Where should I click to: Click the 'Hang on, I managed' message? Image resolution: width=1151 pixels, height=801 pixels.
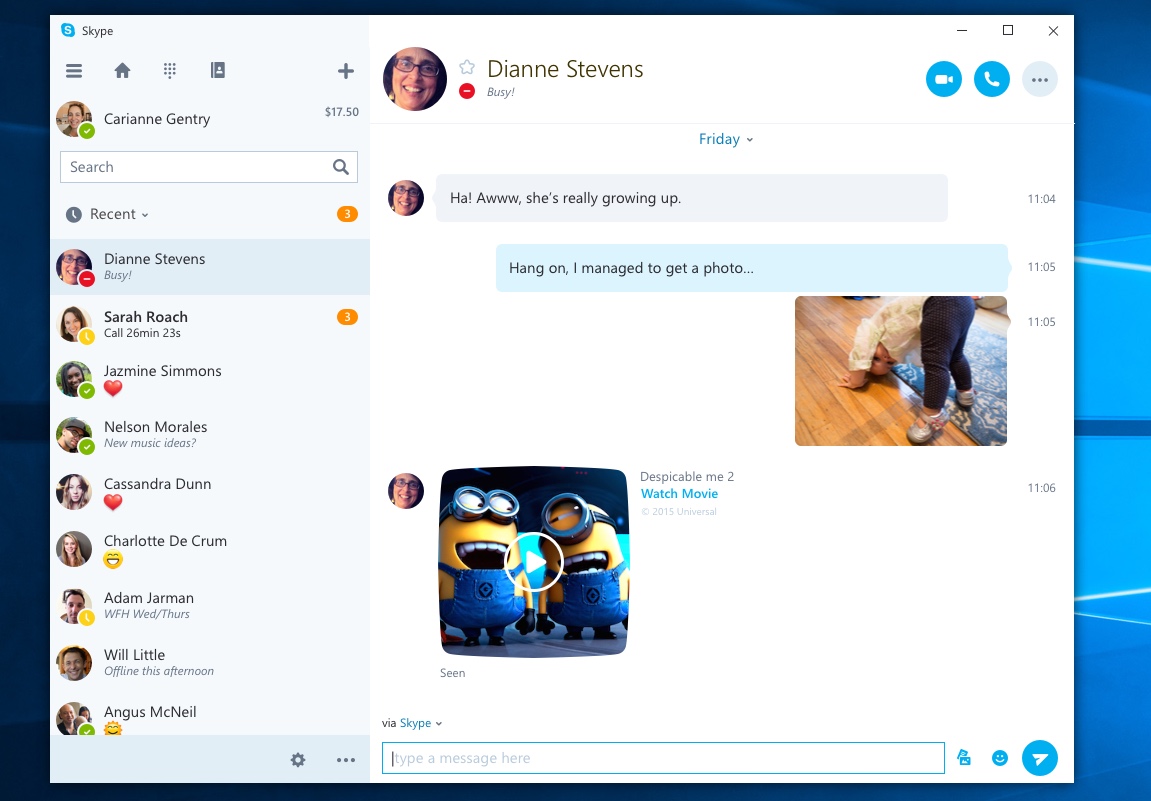[x=752, y=268]
